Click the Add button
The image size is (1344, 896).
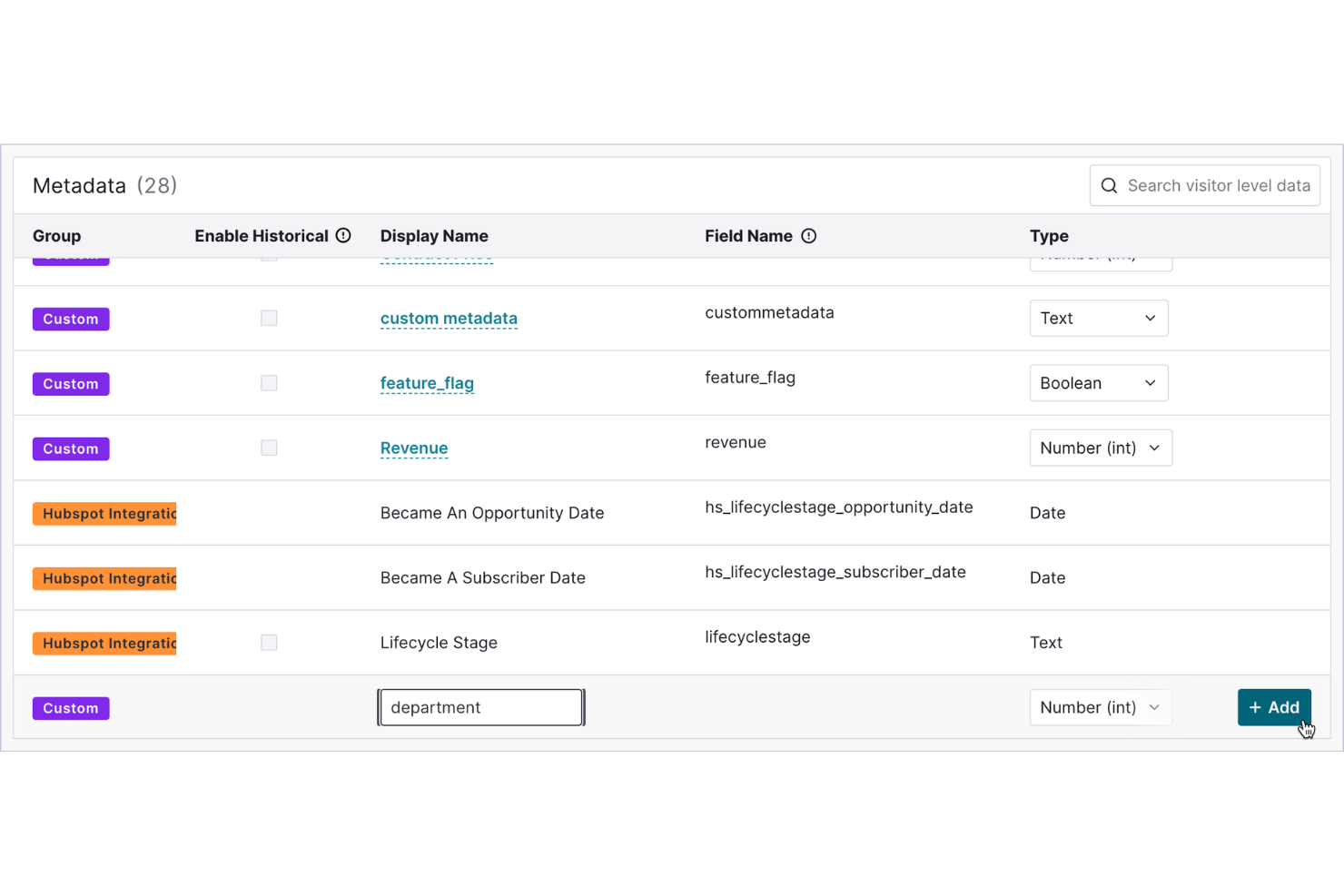click(x=1274, y=707)
